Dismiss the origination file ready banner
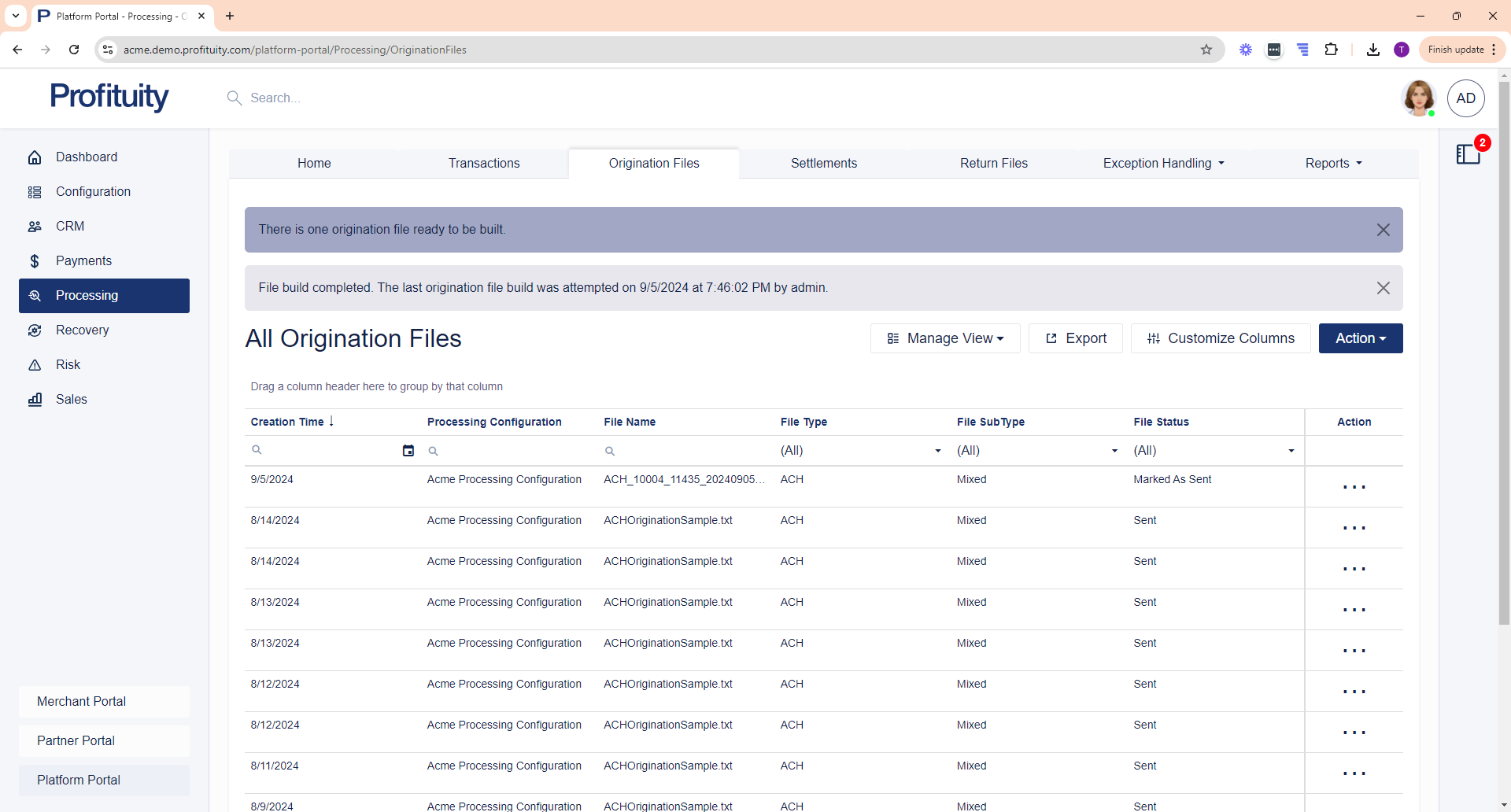The image size is (1511, 812). [1383, 230]
